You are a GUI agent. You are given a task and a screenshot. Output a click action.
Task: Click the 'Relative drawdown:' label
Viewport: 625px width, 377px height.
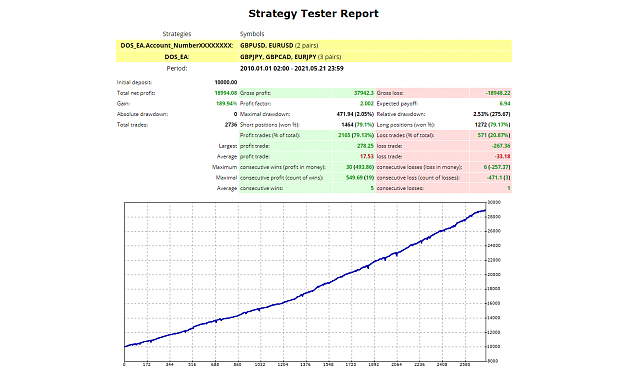click(401, 114)
